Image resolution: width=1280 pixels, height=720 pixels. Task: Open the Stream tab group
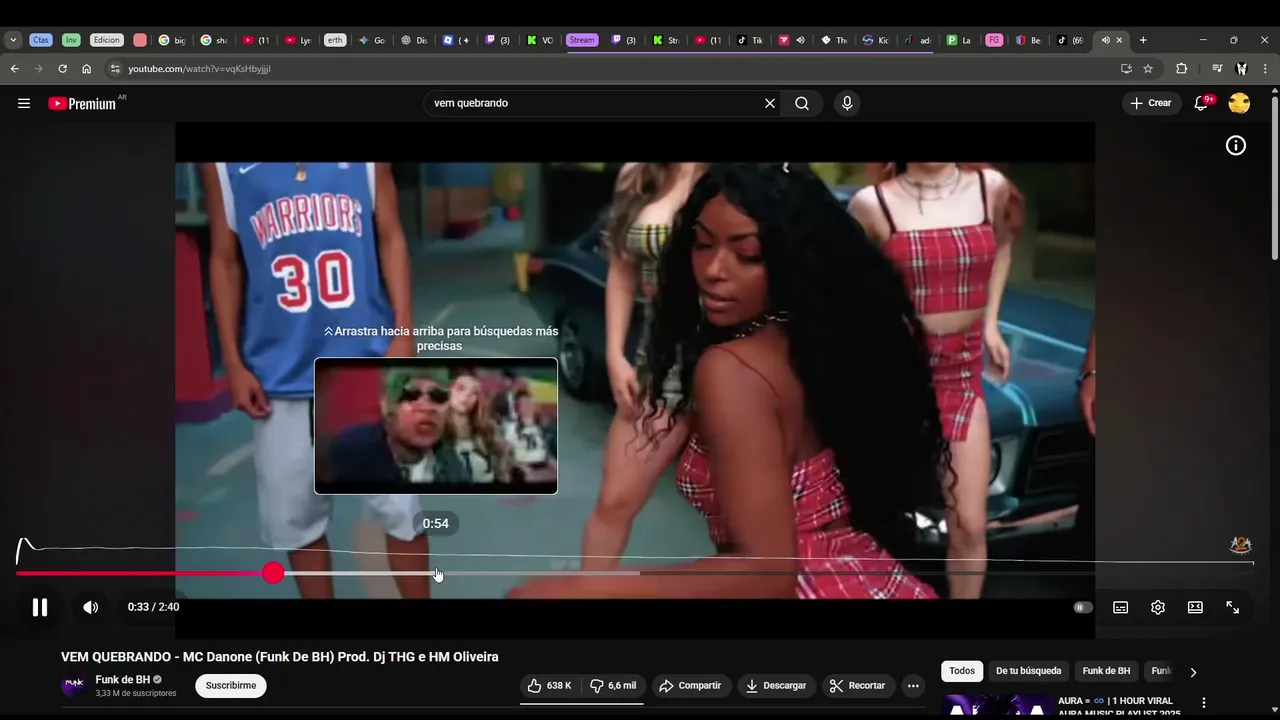coord(581,40)
